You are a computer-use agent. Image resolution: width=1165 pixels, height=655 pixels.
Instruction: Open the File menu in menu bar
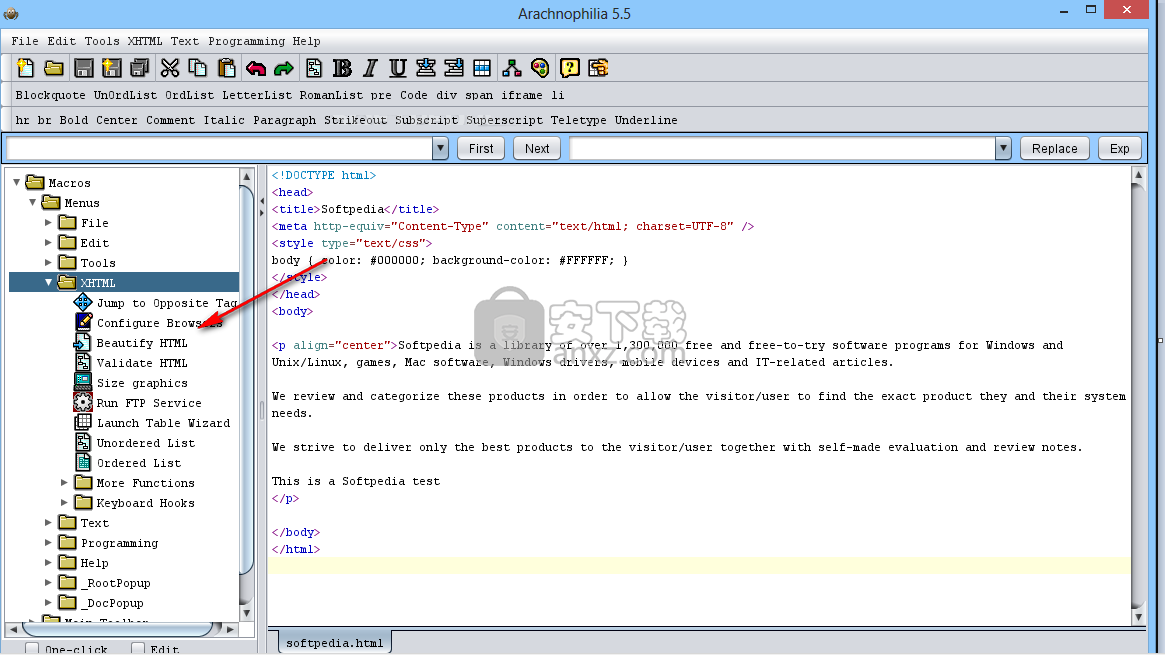tap(25, 41)
